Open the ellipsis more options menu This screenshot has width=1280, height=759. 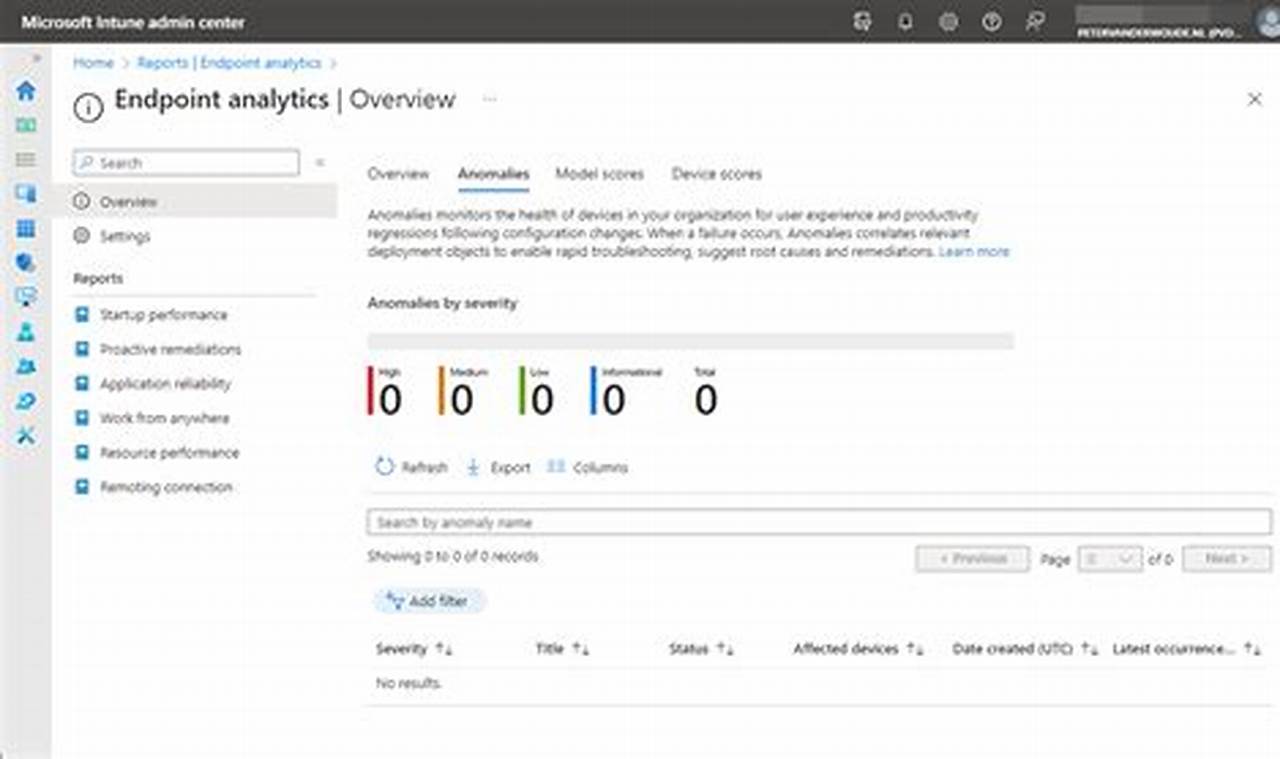click(x=490, y=99)
